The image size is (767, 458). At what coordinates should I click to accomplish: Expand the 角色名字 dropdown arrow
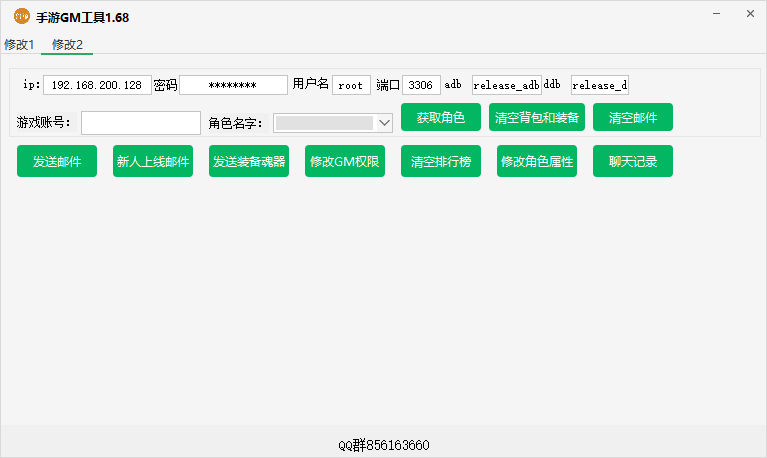pyautogui.click(x=384, y=123)
